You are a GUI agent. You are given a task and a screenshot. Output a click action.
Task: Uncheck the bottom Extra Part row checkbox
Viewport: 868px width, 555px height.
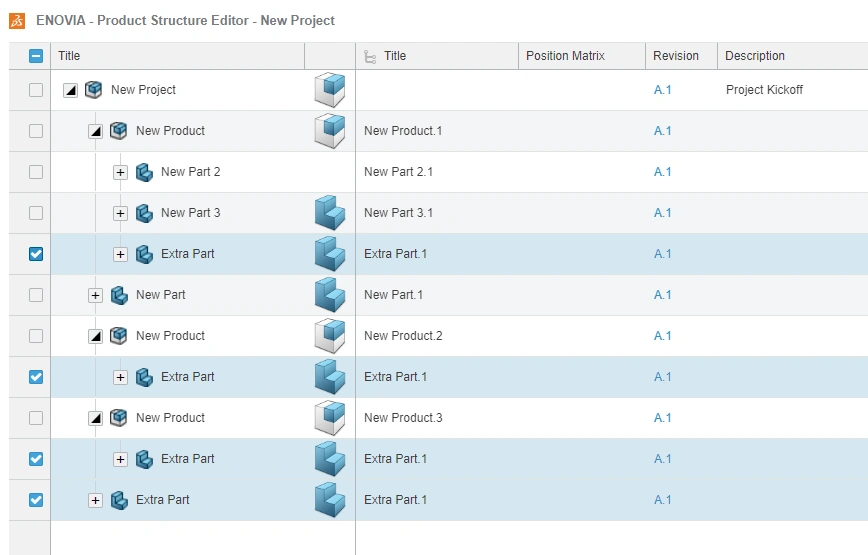pos(36,500)
